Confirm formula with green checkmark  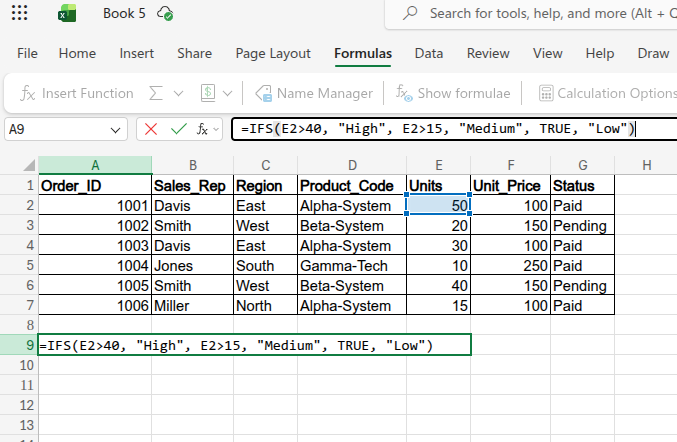click(178, 129)
